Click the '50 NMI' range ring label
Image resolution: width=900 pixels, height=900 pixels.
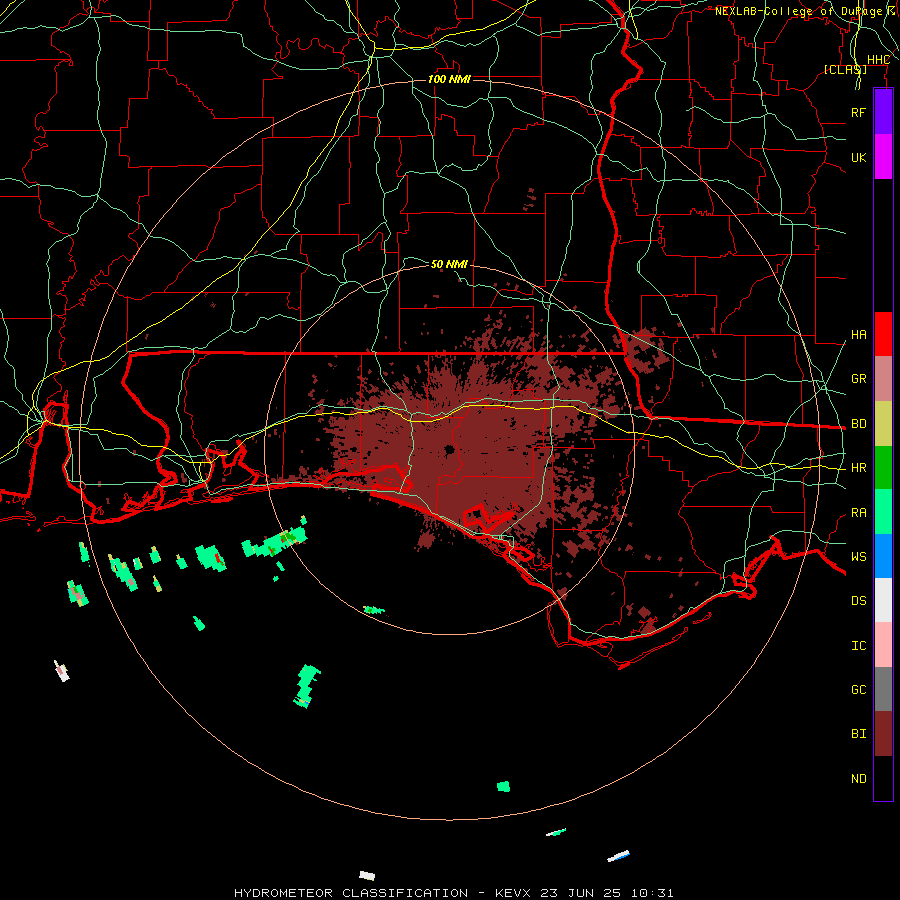pyautogui.click(x=449, y=264)
